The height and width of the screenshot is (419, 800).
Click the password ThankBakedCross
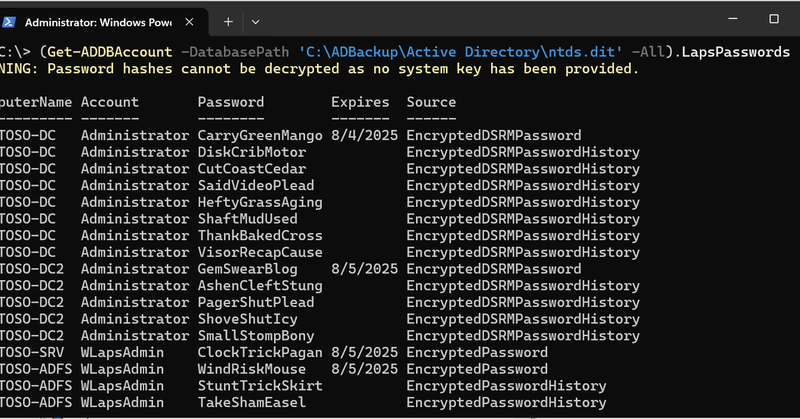tap(260, 236)
